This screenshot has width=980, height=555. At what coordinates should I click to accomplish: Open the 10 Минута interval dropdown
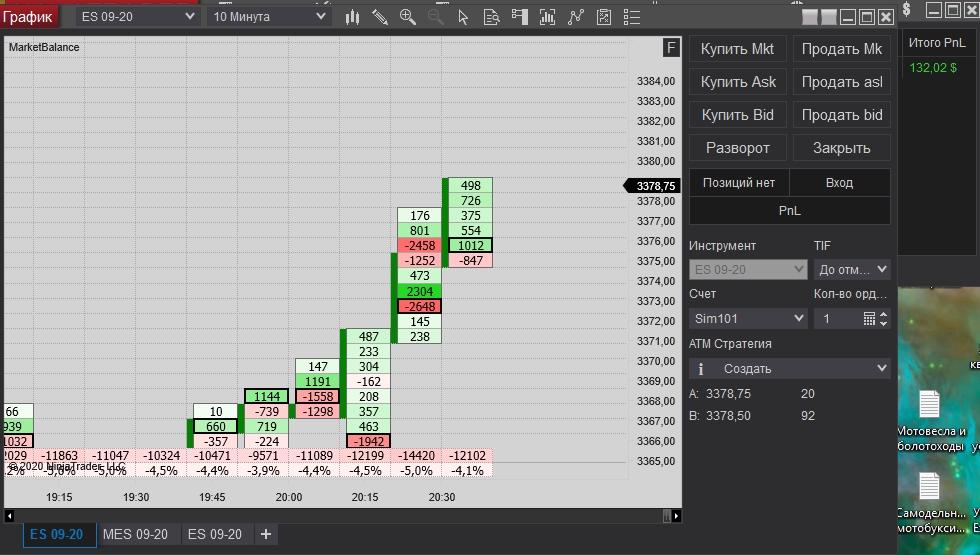(268, 17)
